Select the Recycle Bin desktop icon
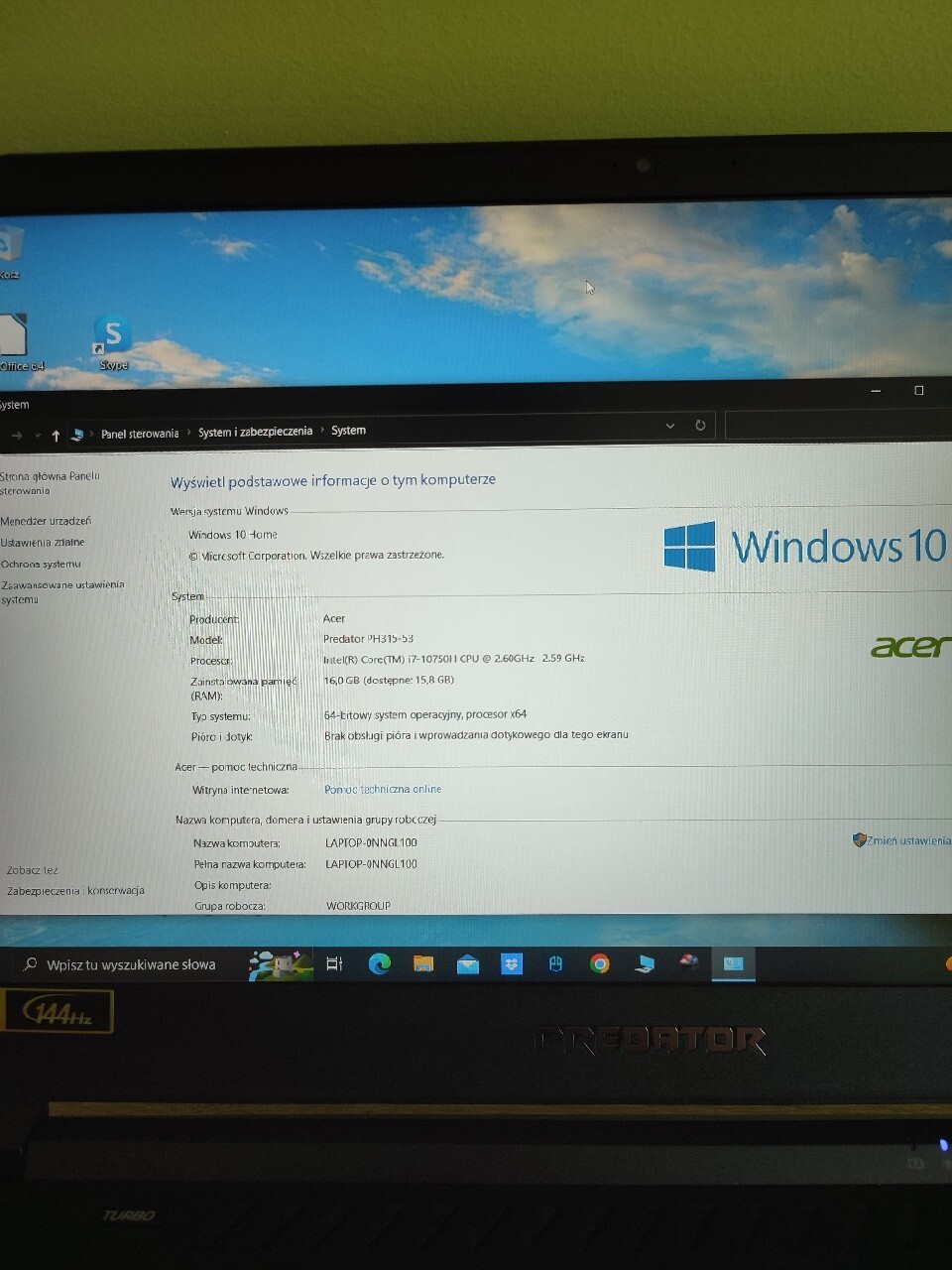 [x=10, y=253]
